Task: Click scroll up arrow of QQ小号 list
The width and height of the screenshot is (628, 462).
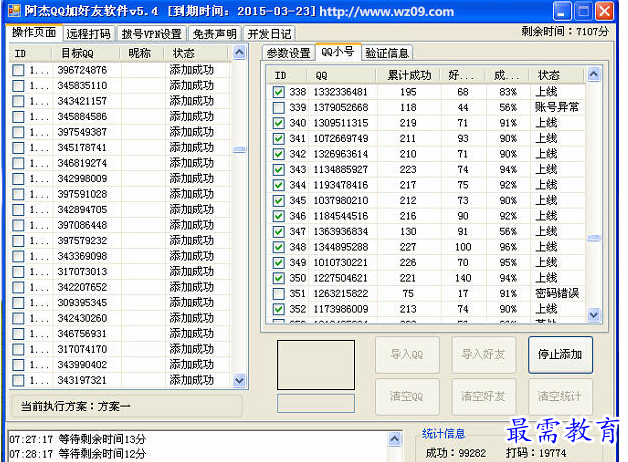Action: [594, 74]
